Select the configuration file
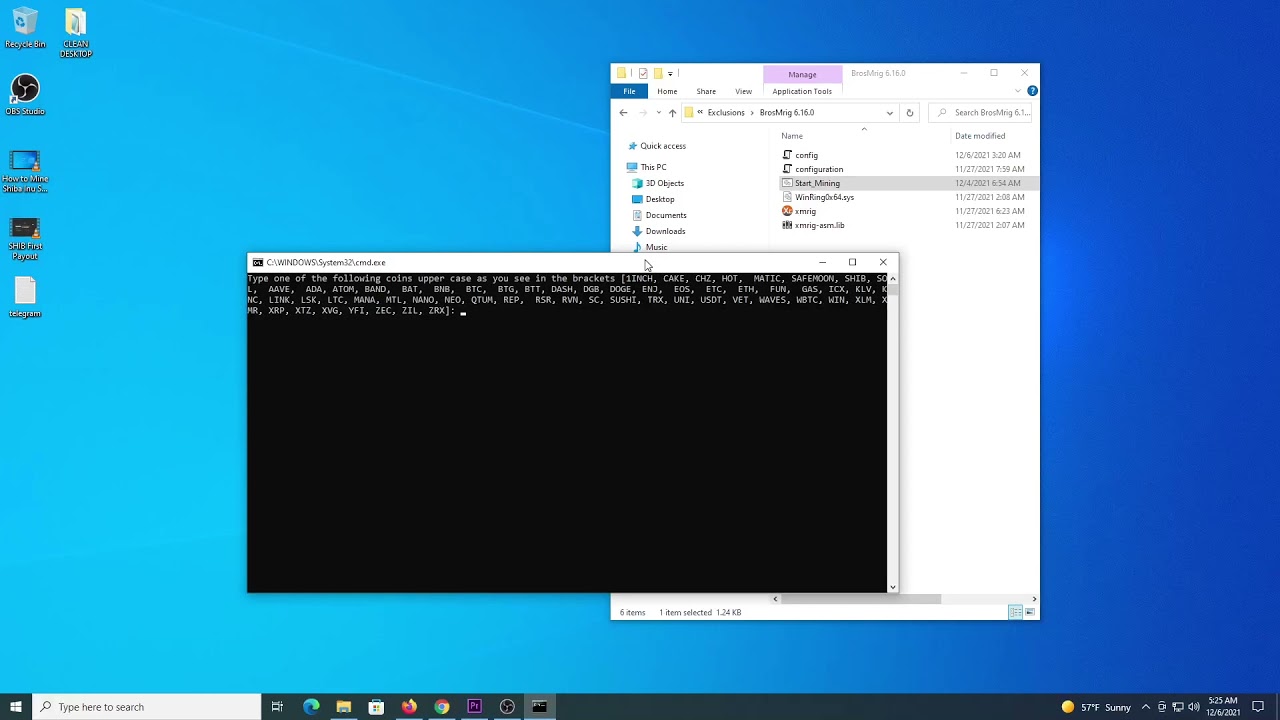Screen dimensions: 1280x720 coord(819,169)
